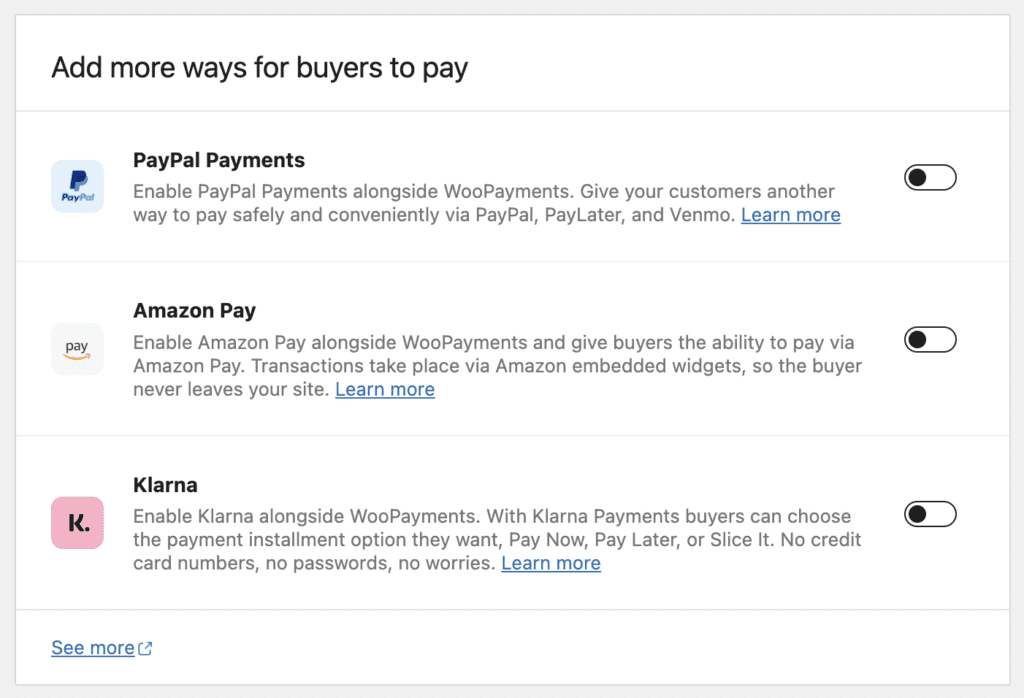The width and height of the screenshot is (1024, 698).
Task: Click the PayPal badge next to PayPal Payments
Action: pyautogui.click(x=77, y=186)
